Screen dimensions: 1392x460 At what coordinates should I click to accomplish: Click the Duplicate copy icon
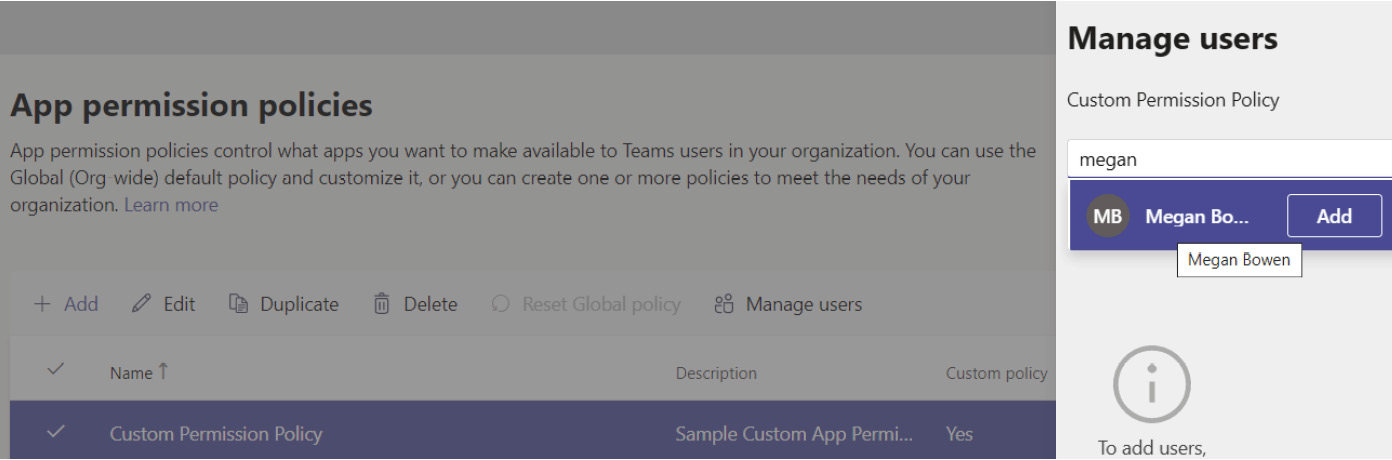click(x=238, y=304)
